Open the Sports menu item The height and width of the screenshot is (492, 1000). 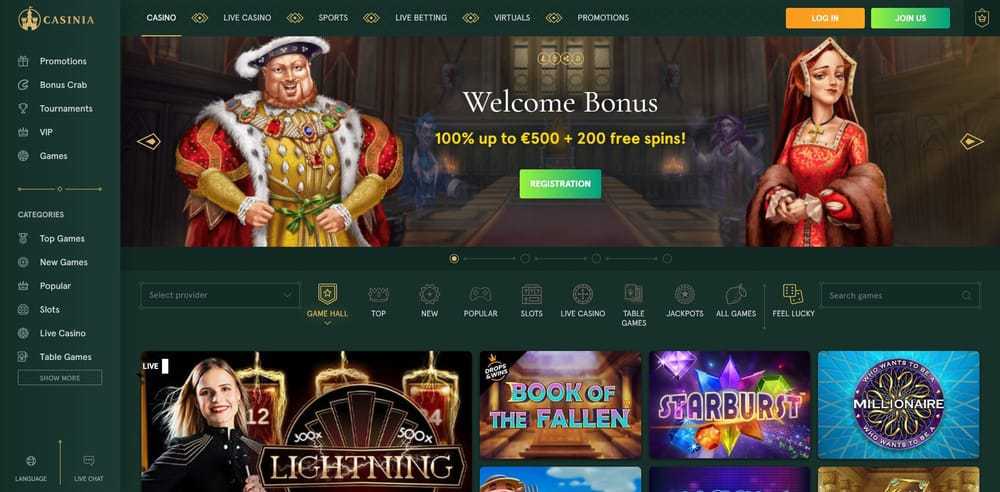[x=333, y=18]
